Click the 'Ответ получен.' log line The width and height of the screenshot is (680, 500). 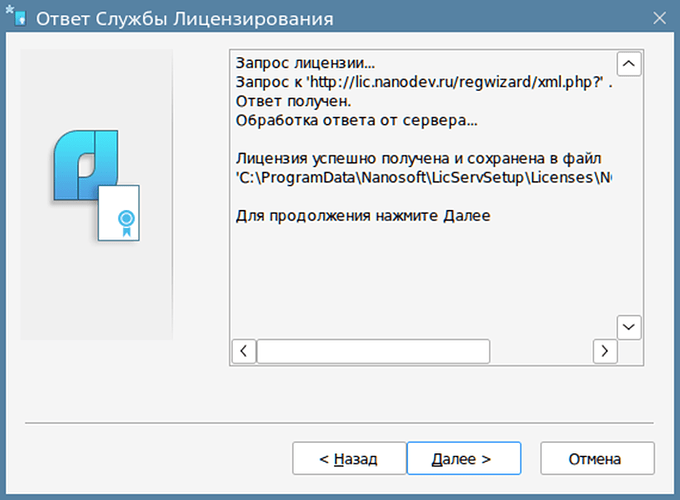(x=294, y=101)
